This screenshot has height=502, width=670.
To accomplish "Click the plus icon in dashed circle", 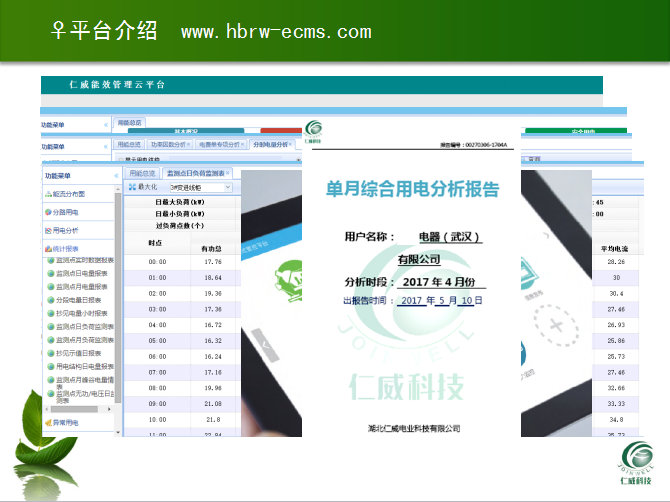I will (x=556, y=326).
